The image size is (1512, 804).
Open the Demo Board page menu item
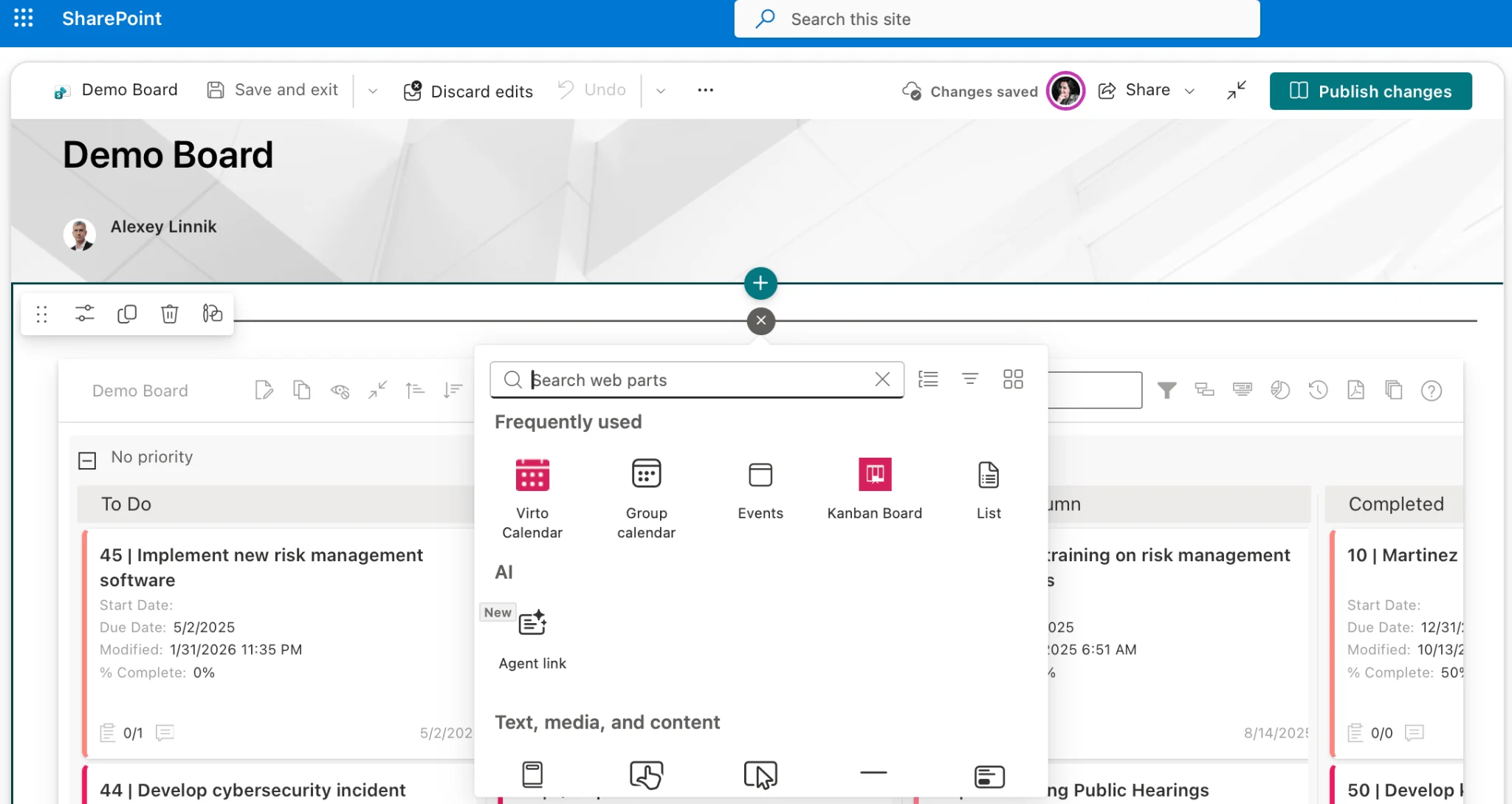[116, 90]
